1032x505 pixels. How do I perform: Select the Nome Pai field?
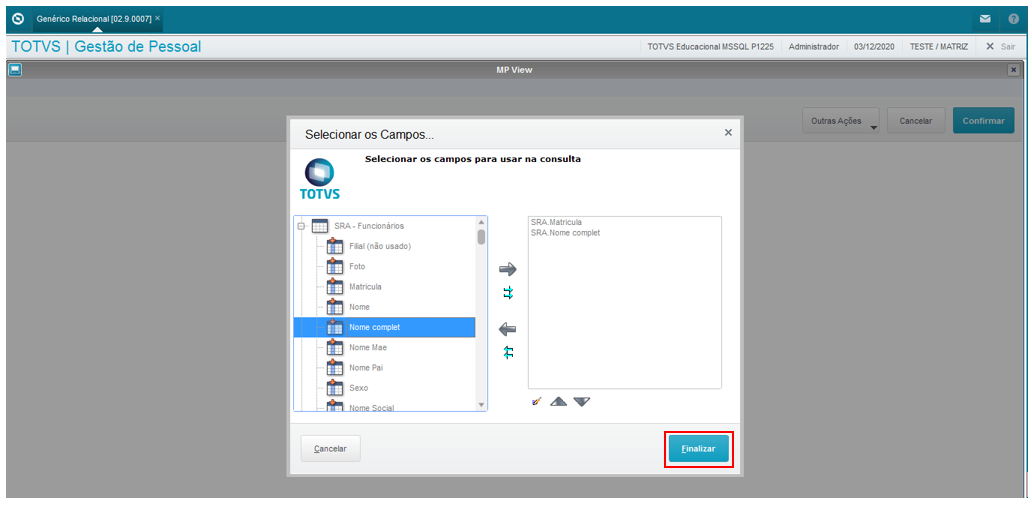(366, 367)
